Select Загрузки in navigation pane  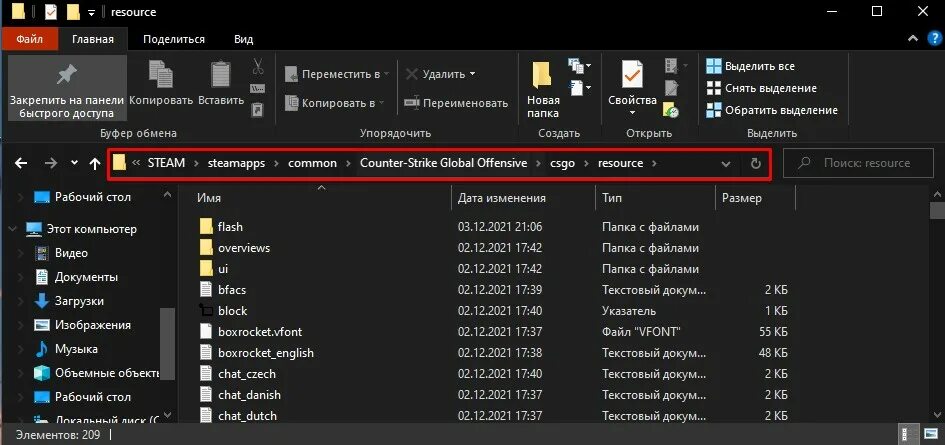[79, 301]
